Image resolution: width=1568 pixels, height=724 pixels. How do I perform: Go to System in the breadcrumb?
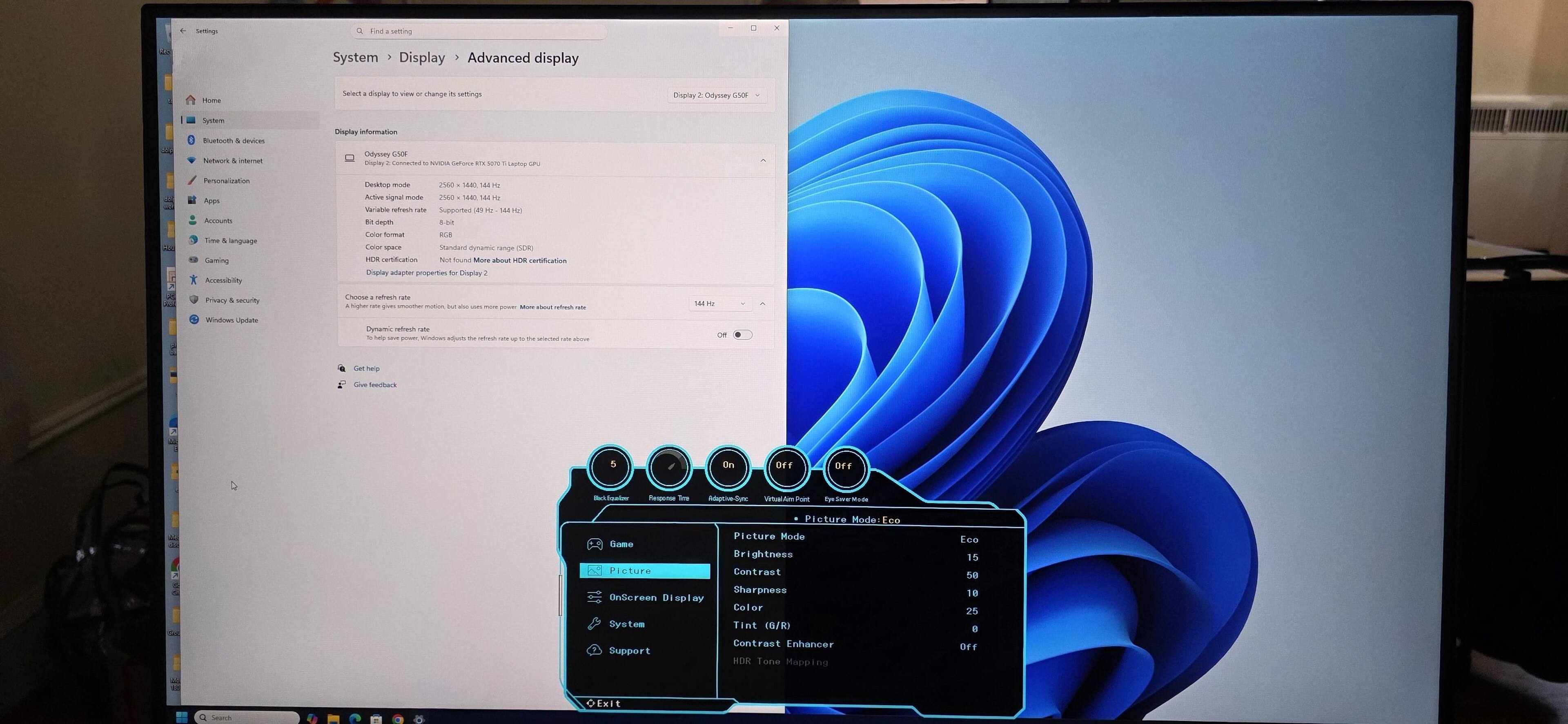[x=356, y=57]
